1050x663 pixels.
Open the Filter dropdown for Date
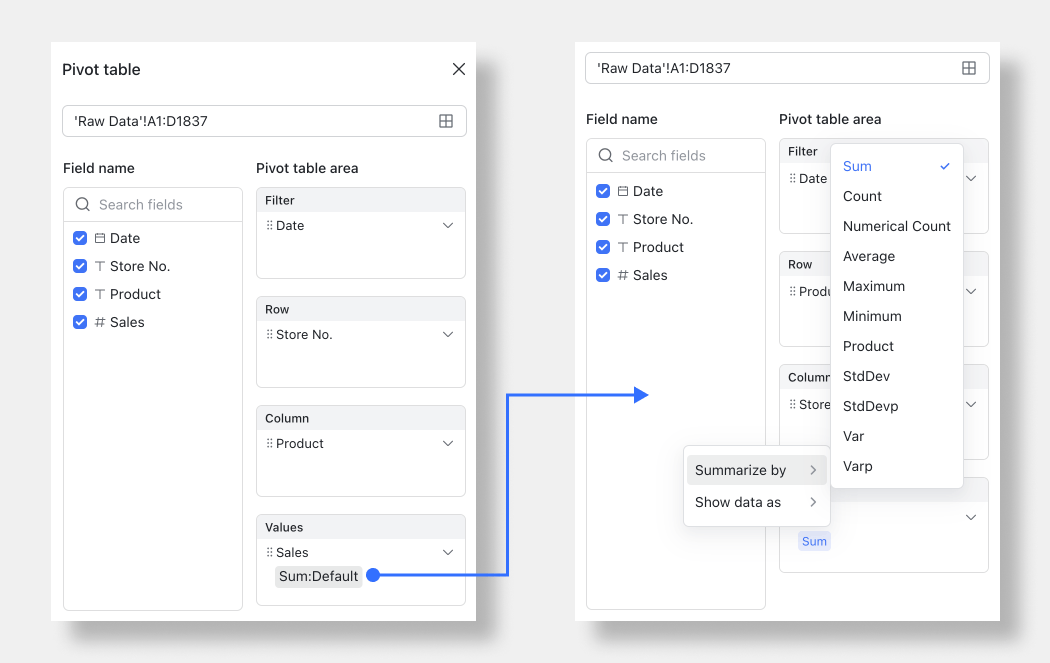click(447, 225)
